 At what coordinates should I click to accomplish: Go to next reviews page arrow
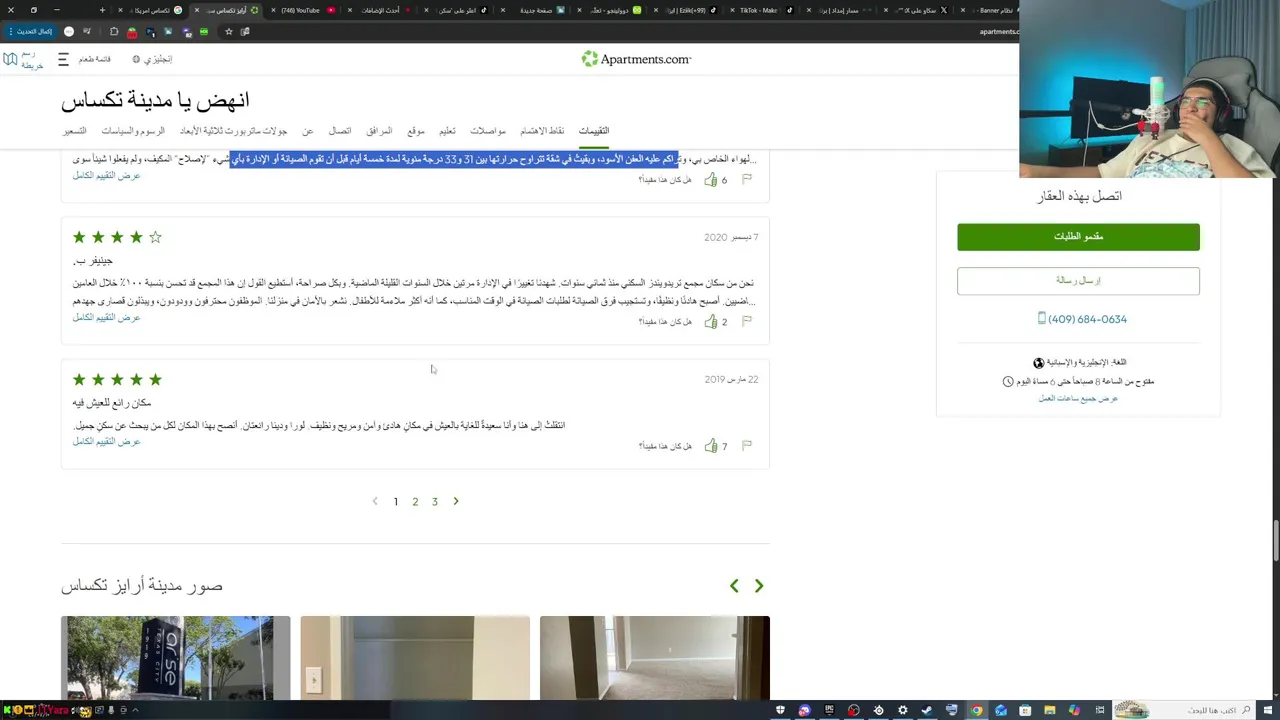(x=456, y=501)
